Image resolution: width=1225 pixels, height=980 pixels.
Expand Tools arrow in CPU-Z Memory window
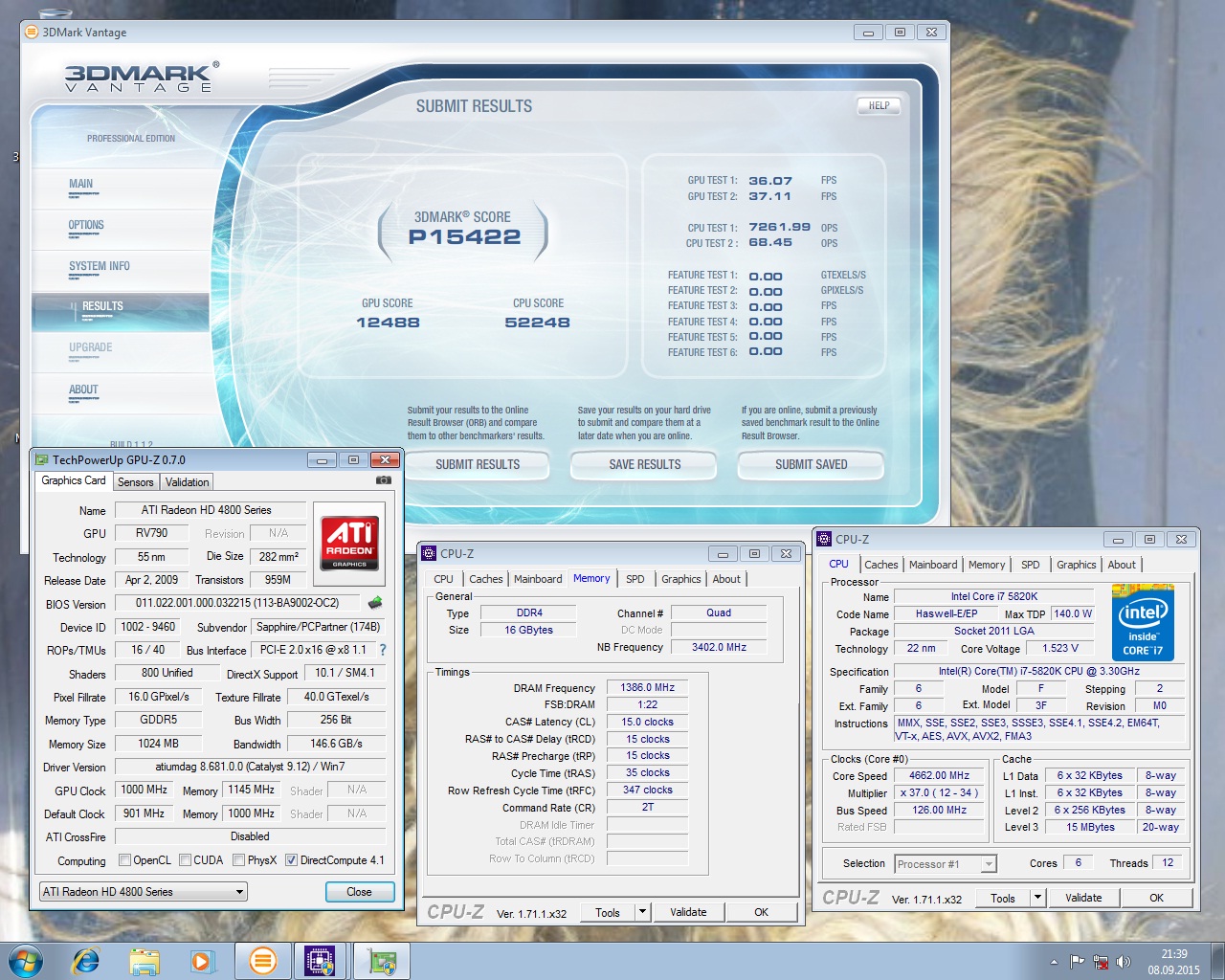[x=643, y=912]
